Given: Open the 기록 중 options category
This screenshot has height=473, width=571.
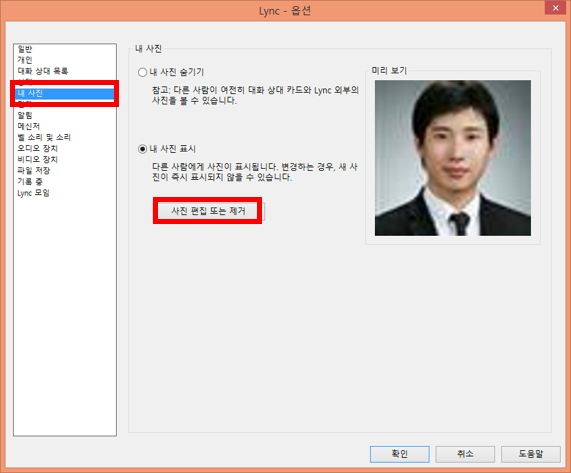Looking at the screenshot, I should [x=30, y=181].
